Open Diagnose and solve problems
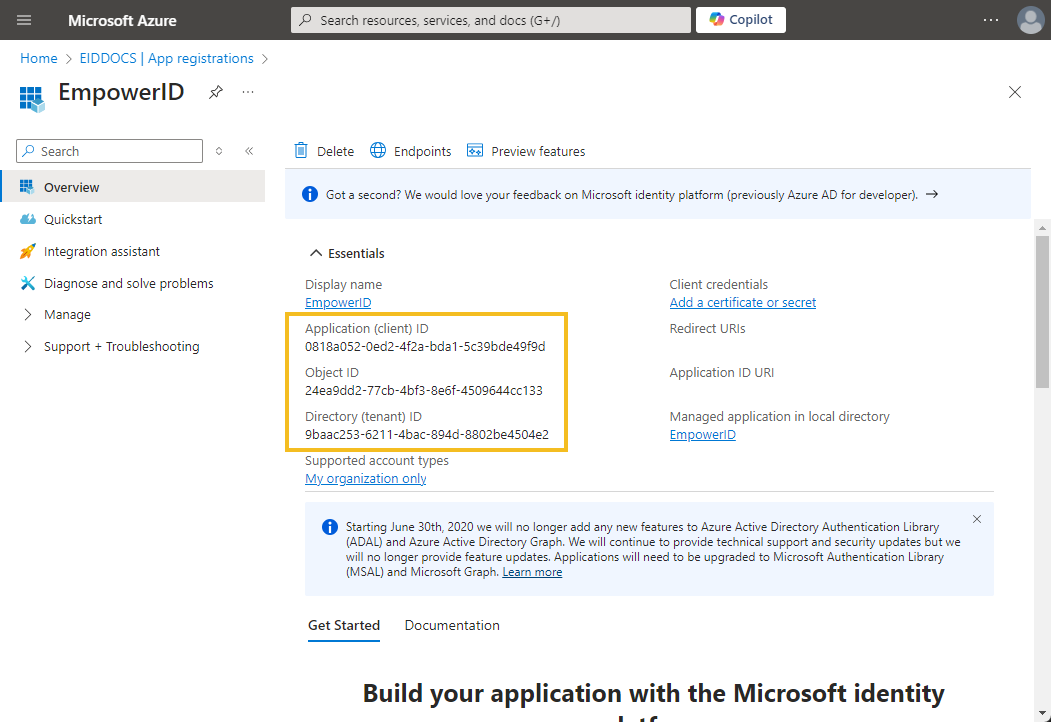Viewport: 1051px width, 722px height. click(128, 283)
